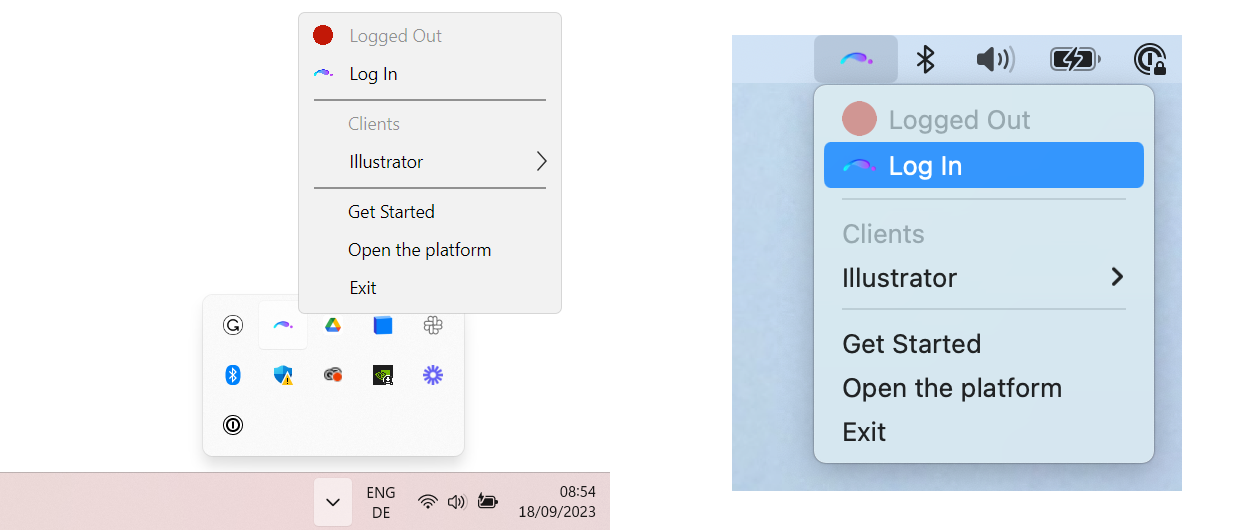Open Google Drive from the Windows tray
1236x530 pixels.
[x=333, y=325]
